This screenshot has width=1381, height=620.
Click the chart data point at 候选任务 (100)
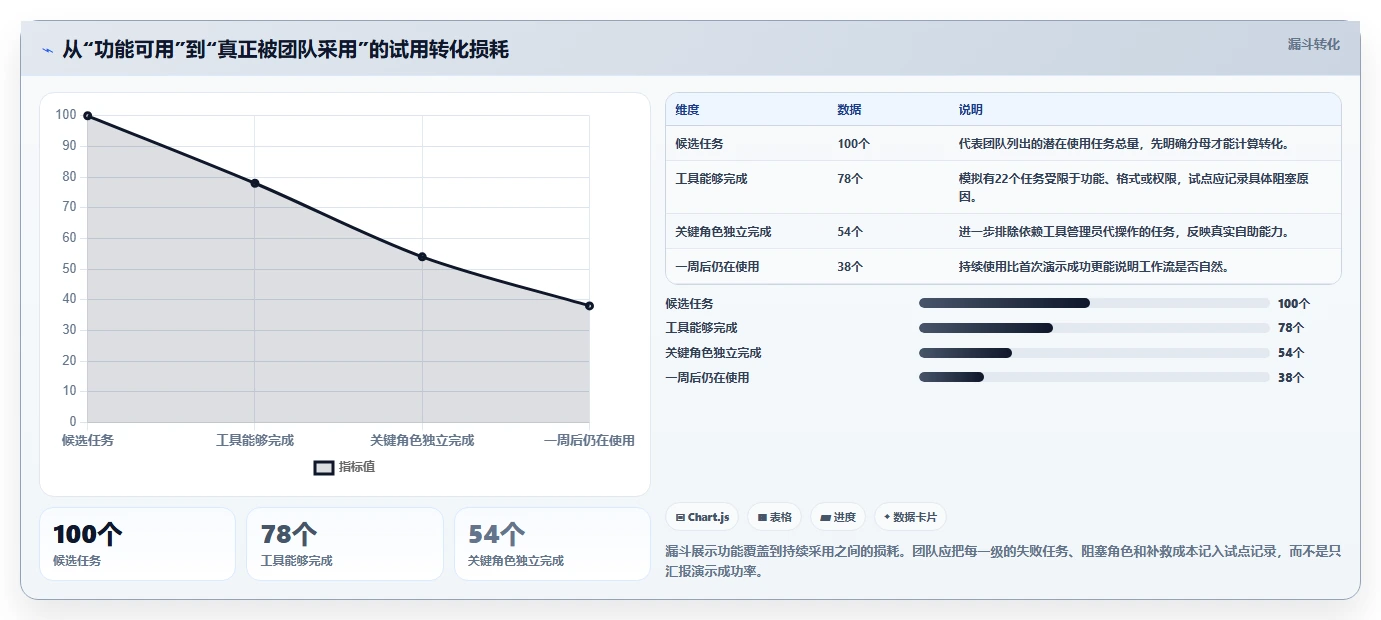(88, 116)
